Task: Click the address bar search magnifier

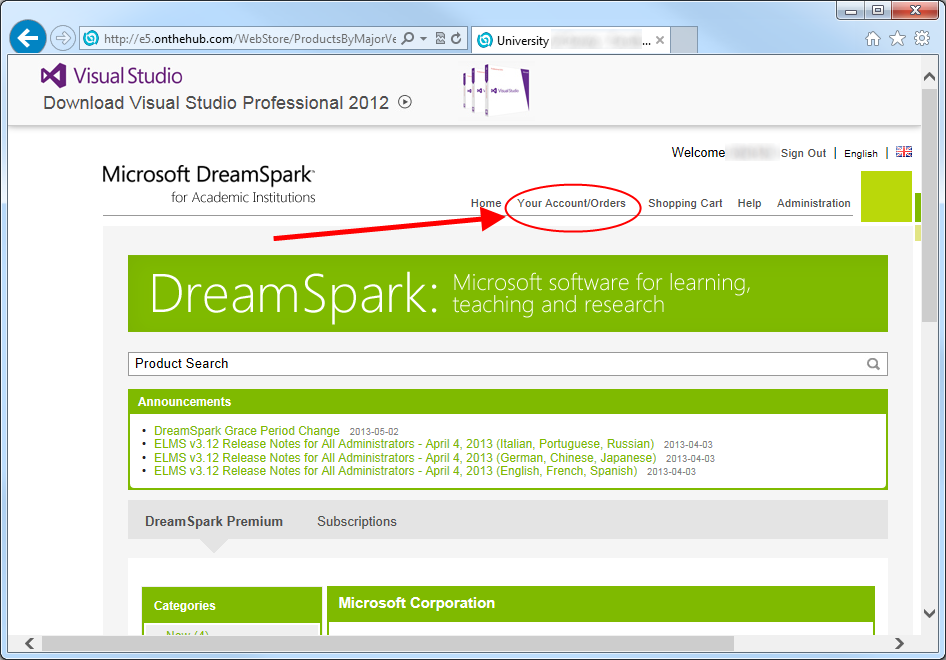Action: [x=408, y=39]
